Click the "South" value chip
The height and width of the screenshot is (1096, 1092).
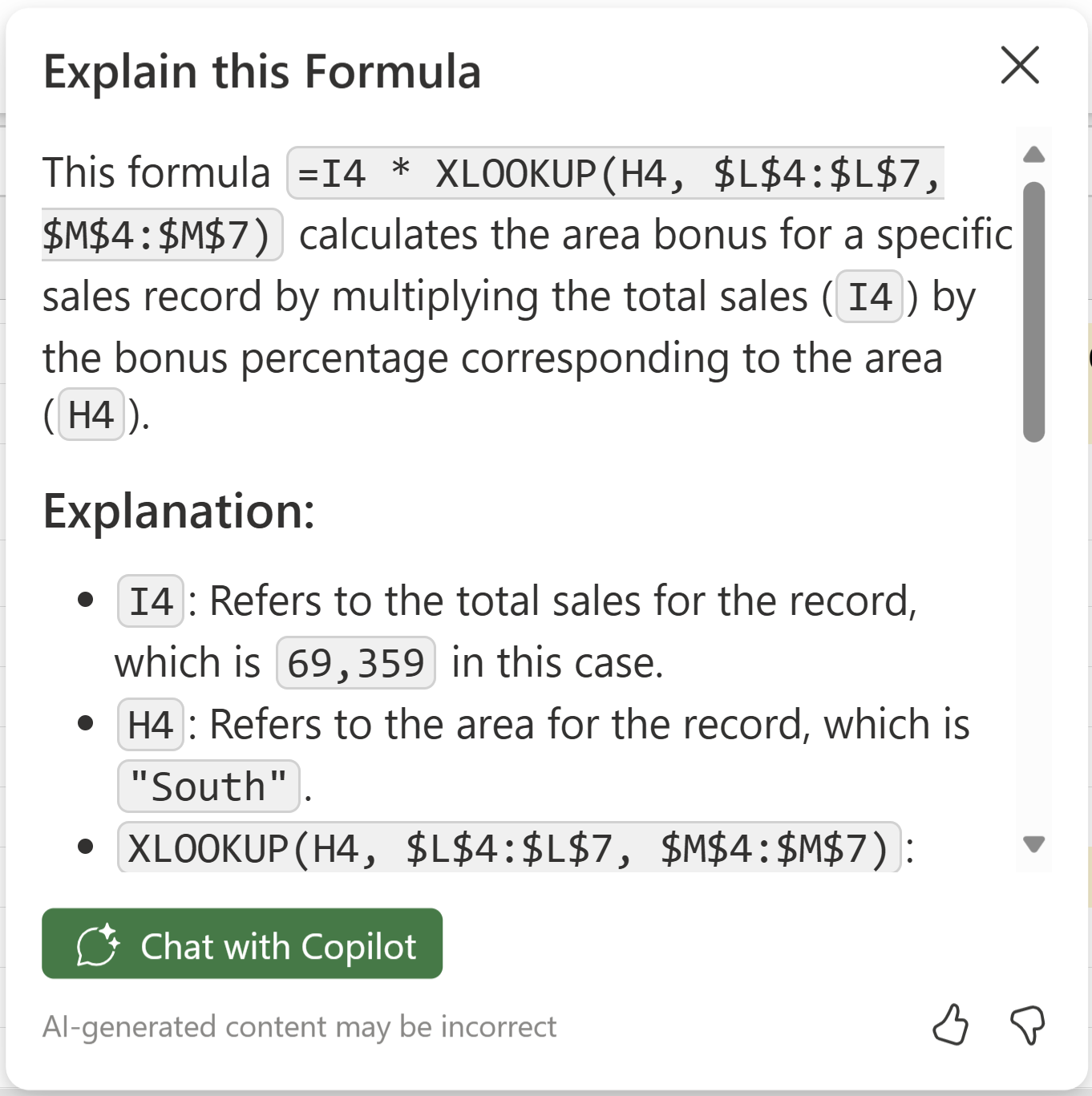(x=208, y=787)
